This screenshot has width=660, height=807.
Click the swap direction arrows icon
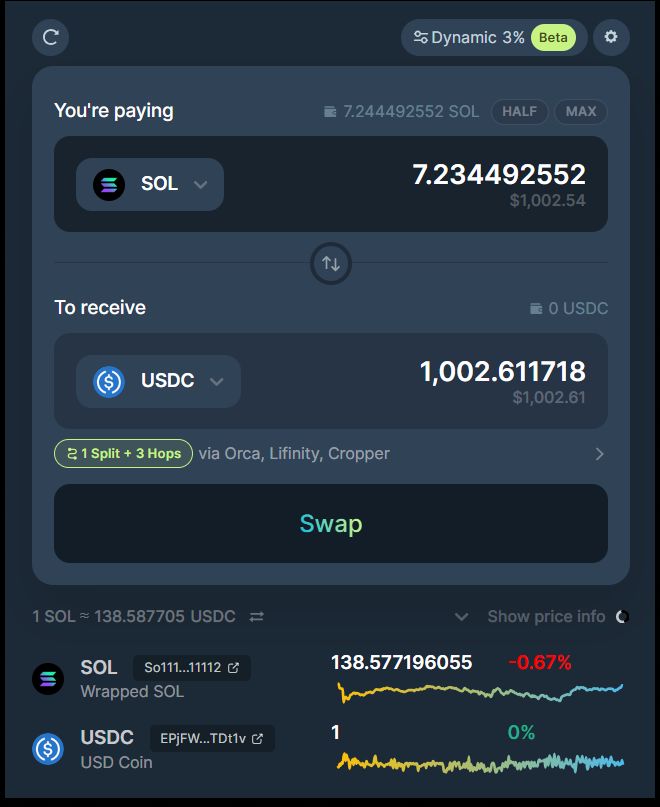pos(331,264)
